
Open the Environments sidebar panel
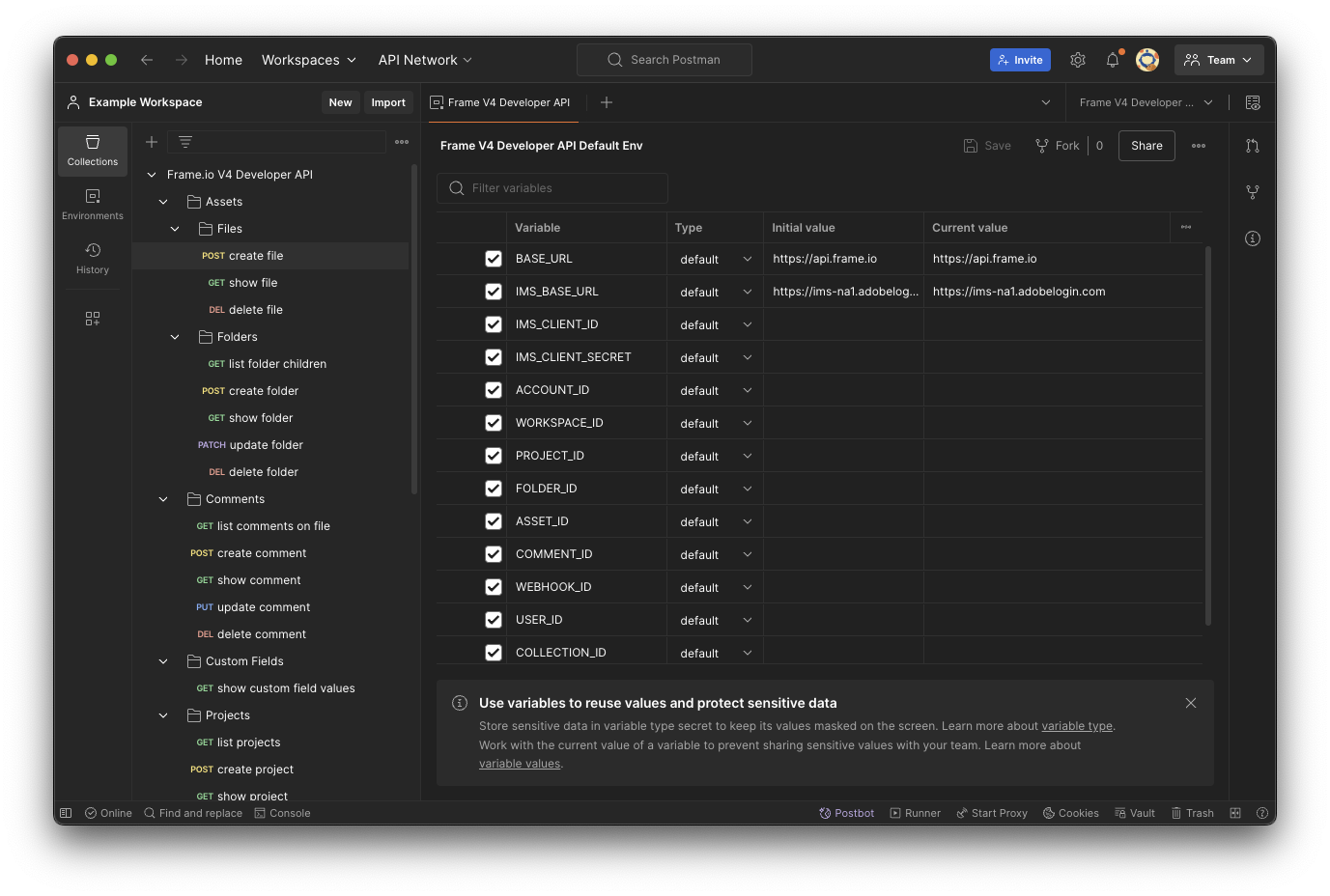coord(93,204)
